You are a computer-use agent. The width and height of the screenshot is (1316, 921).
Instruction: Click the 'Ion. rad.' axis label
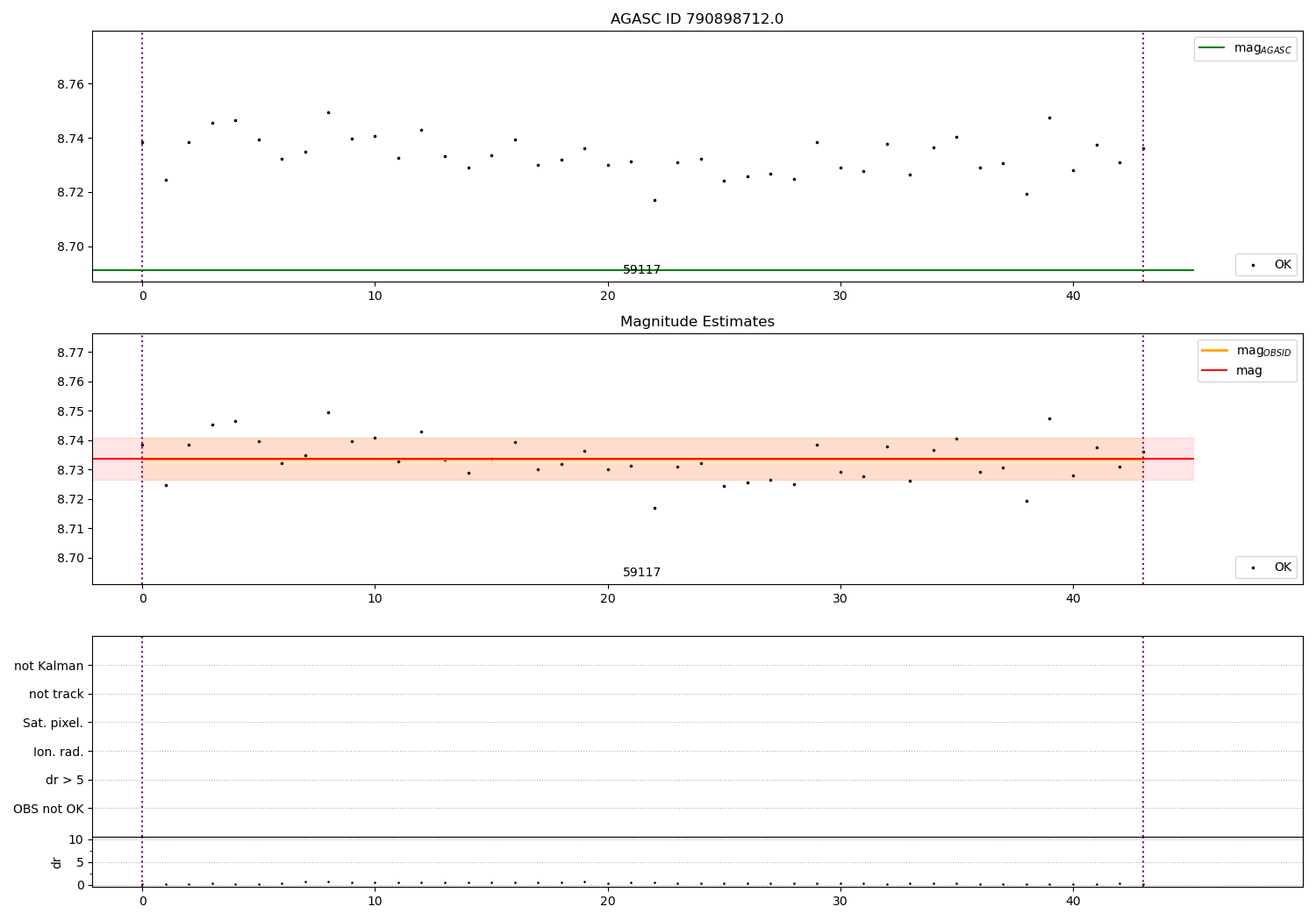pos(59,752)
